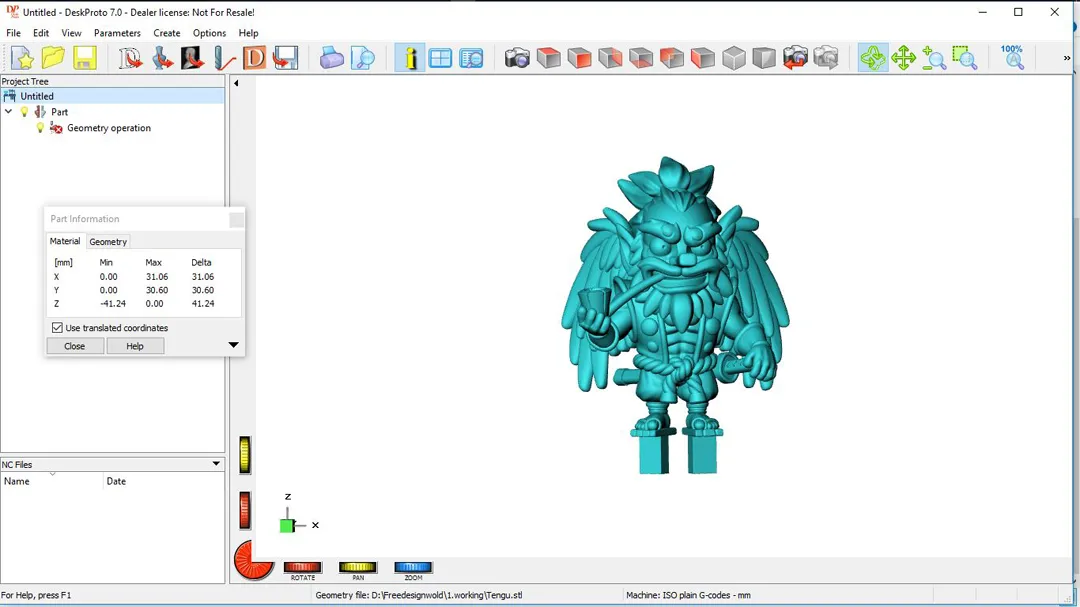Save the project with the yellow floppy icon
The width and height of the screenshot is (1080, 607).
(85, 59)
